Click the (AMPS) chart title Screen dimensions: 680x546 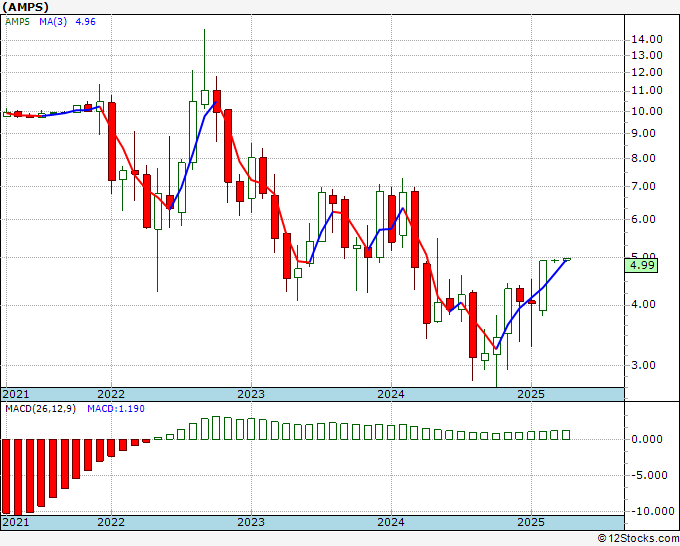tap(26, 7)
